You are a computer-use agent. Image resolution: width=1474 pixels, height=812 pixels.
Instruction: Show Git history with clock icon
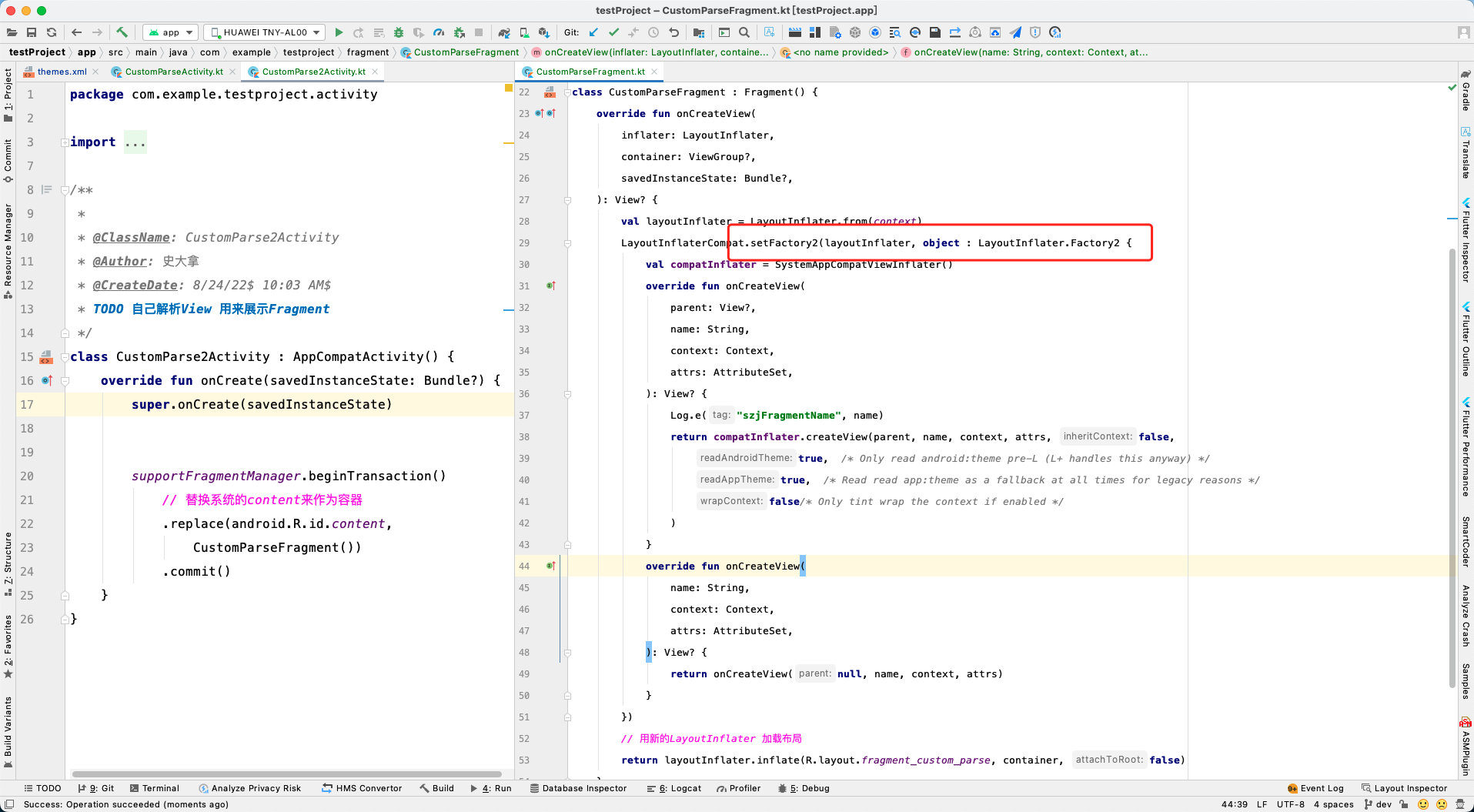(653, 32)
